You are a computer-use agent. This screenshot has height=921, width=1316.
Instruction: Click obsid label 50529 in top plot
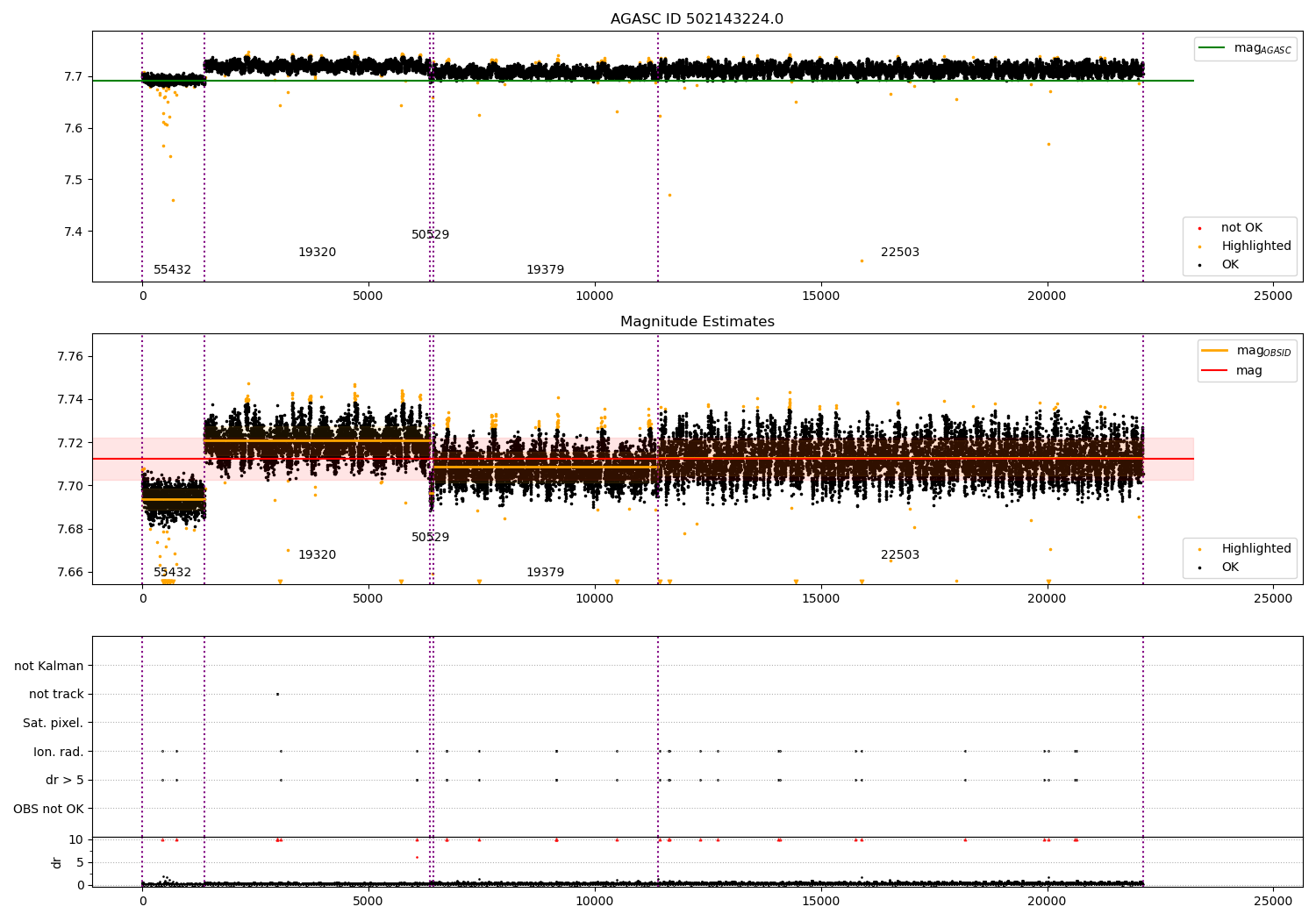coord(430,235)
